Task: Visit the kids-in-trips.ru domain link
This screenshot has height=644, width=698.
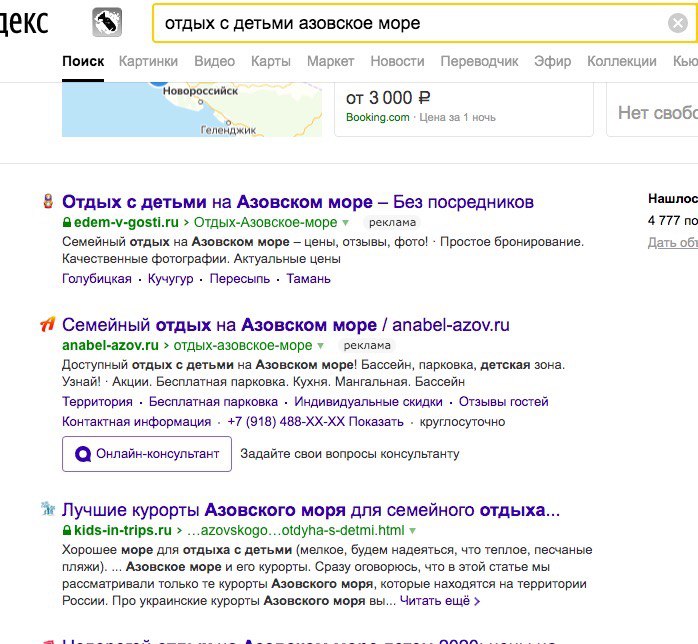Action: tap(123, 530)
